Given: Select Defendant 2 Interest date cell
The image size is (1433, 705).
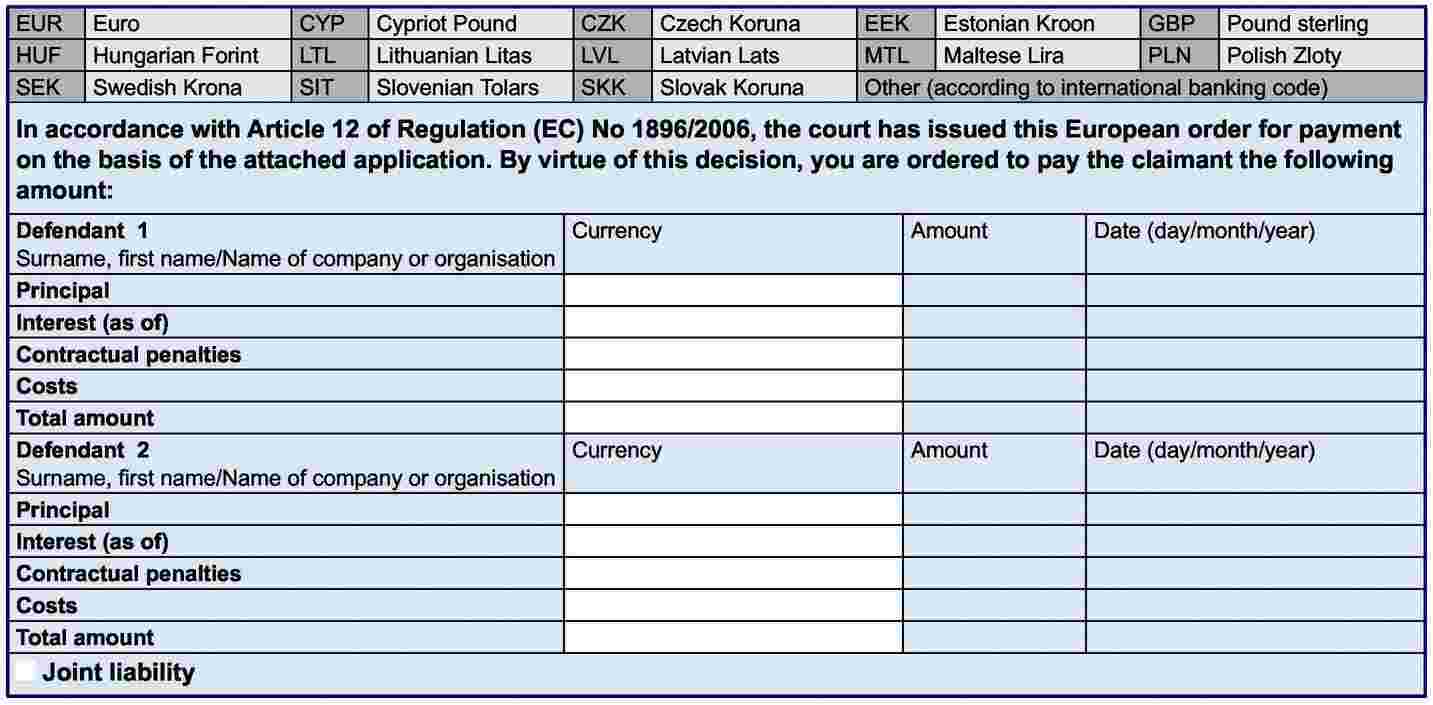Looking at the screenshot, I should point(1255,542).
